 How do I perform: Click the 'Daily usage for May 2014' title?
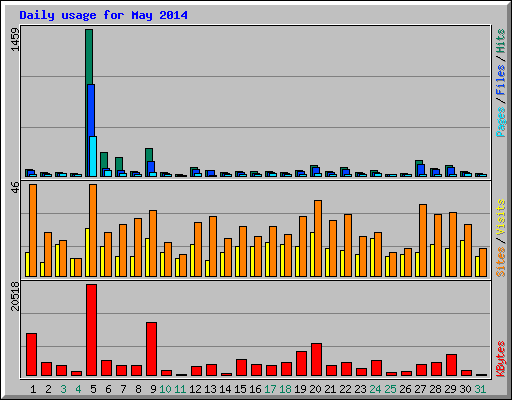click(x=103, y=15)
